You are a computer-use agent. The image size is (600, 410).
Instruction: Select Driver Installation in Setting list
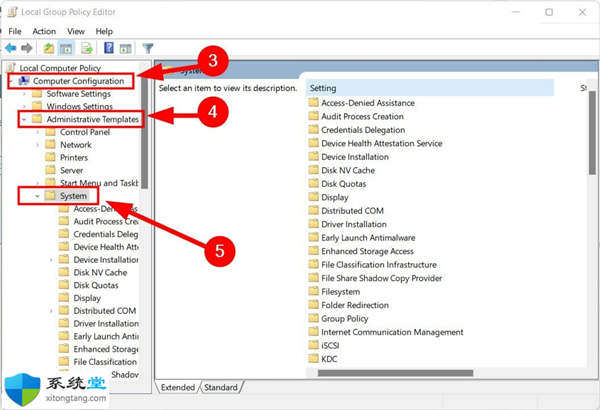[x=348, y=224]
